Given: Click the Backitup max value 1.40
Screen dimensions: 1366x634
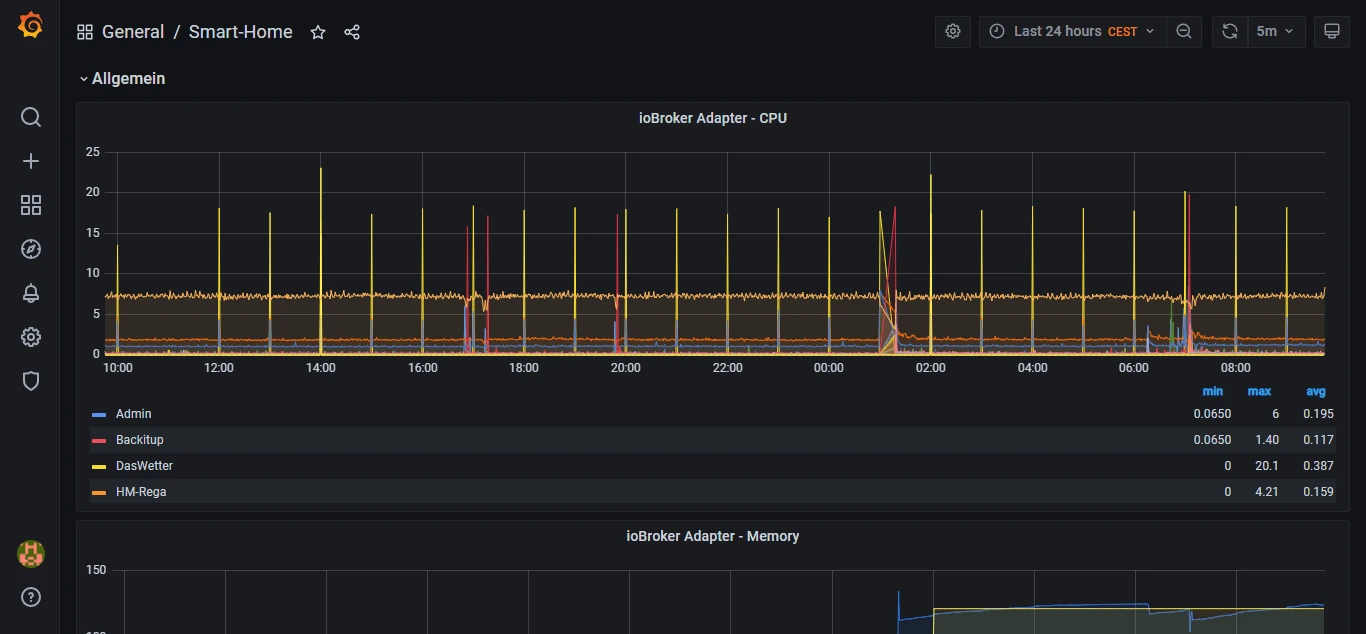Looking at the screenshot, I should tap(1266, 440).
